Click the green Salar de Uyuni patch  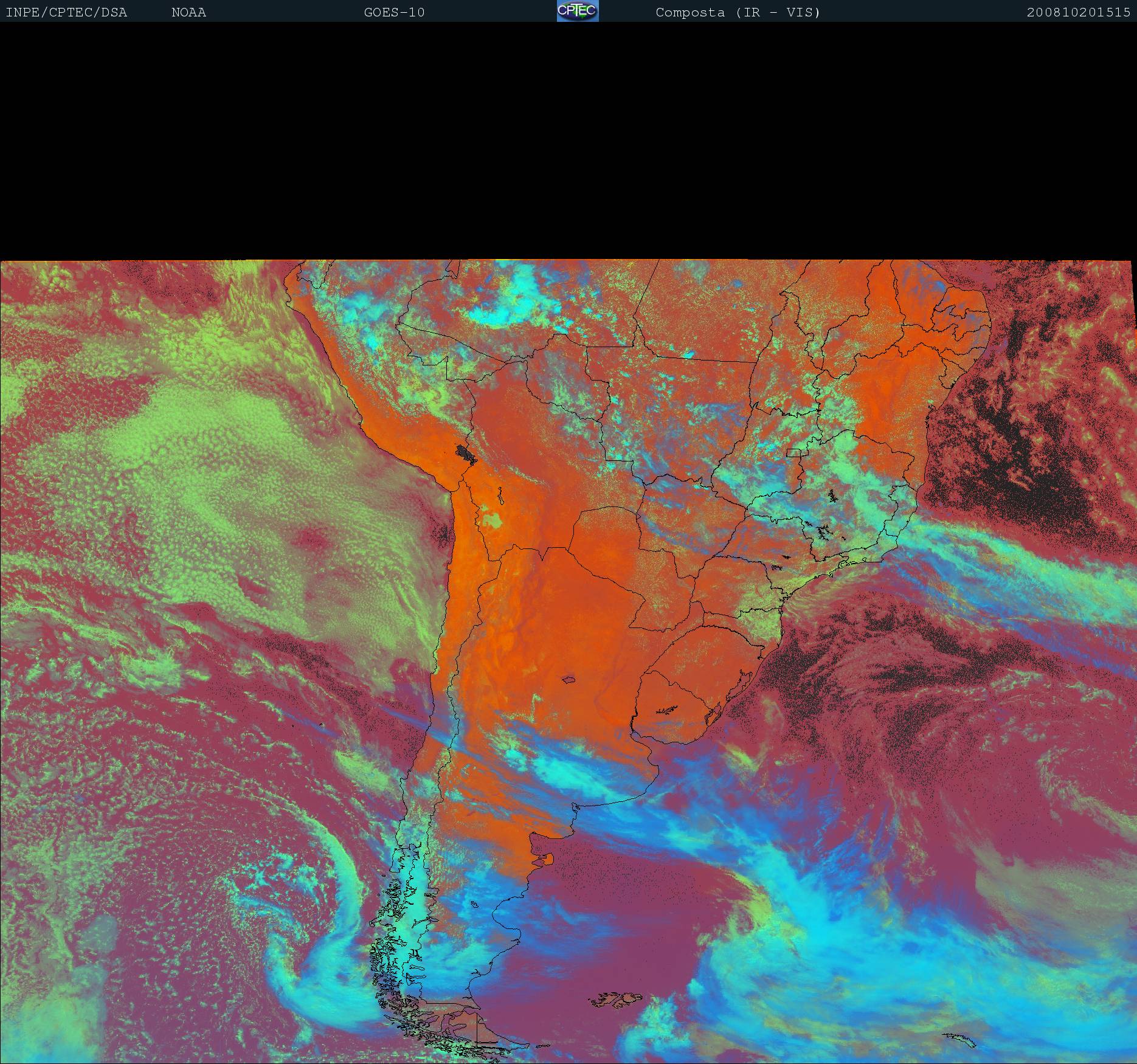[x=492, y=520]
